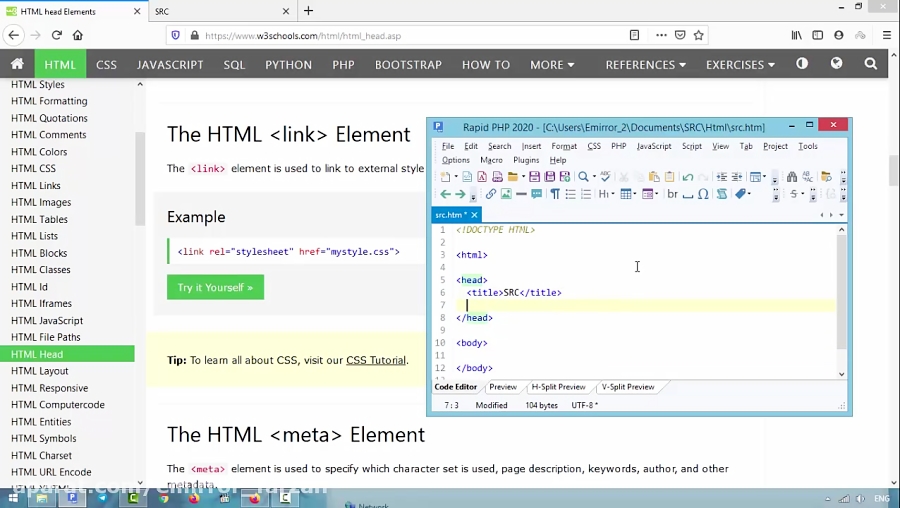Toggle Firefox reader view icon

click(x=634, y=36)
